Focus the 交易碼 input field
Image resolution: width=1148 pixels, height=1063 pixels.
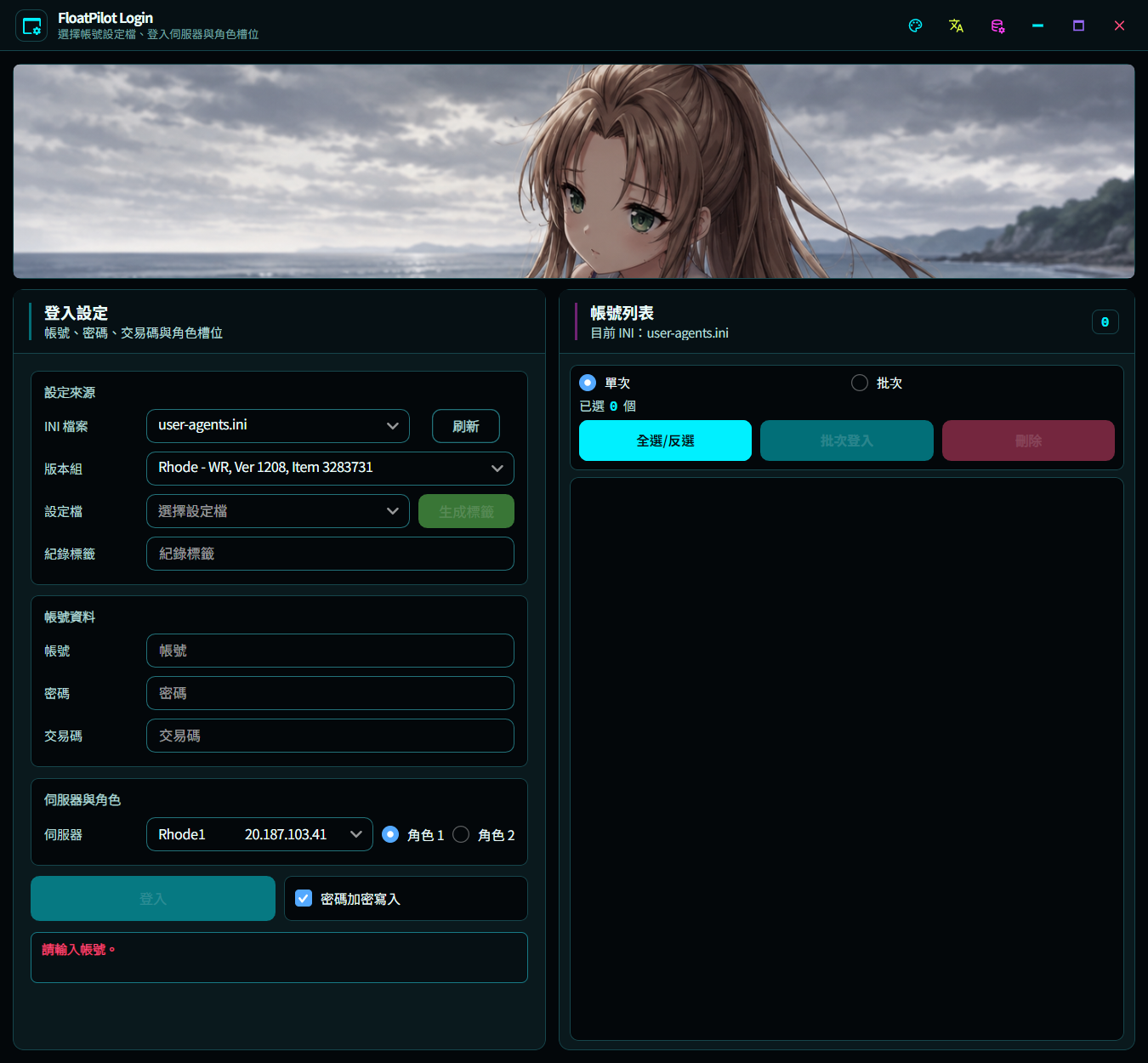pyautogui.click(x=330, y=736)
